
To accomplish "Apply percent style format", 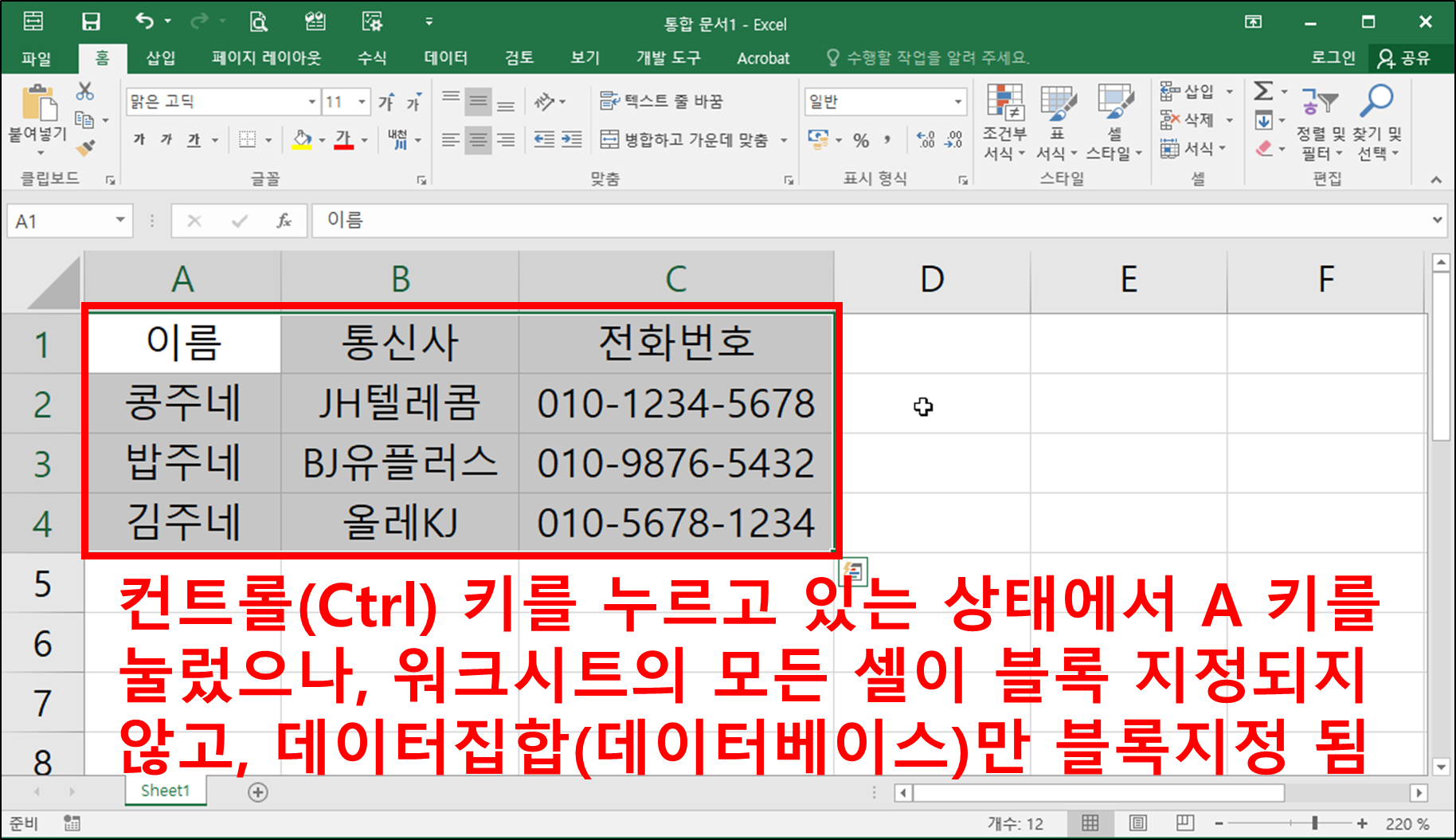I will [x=861, y=140].
